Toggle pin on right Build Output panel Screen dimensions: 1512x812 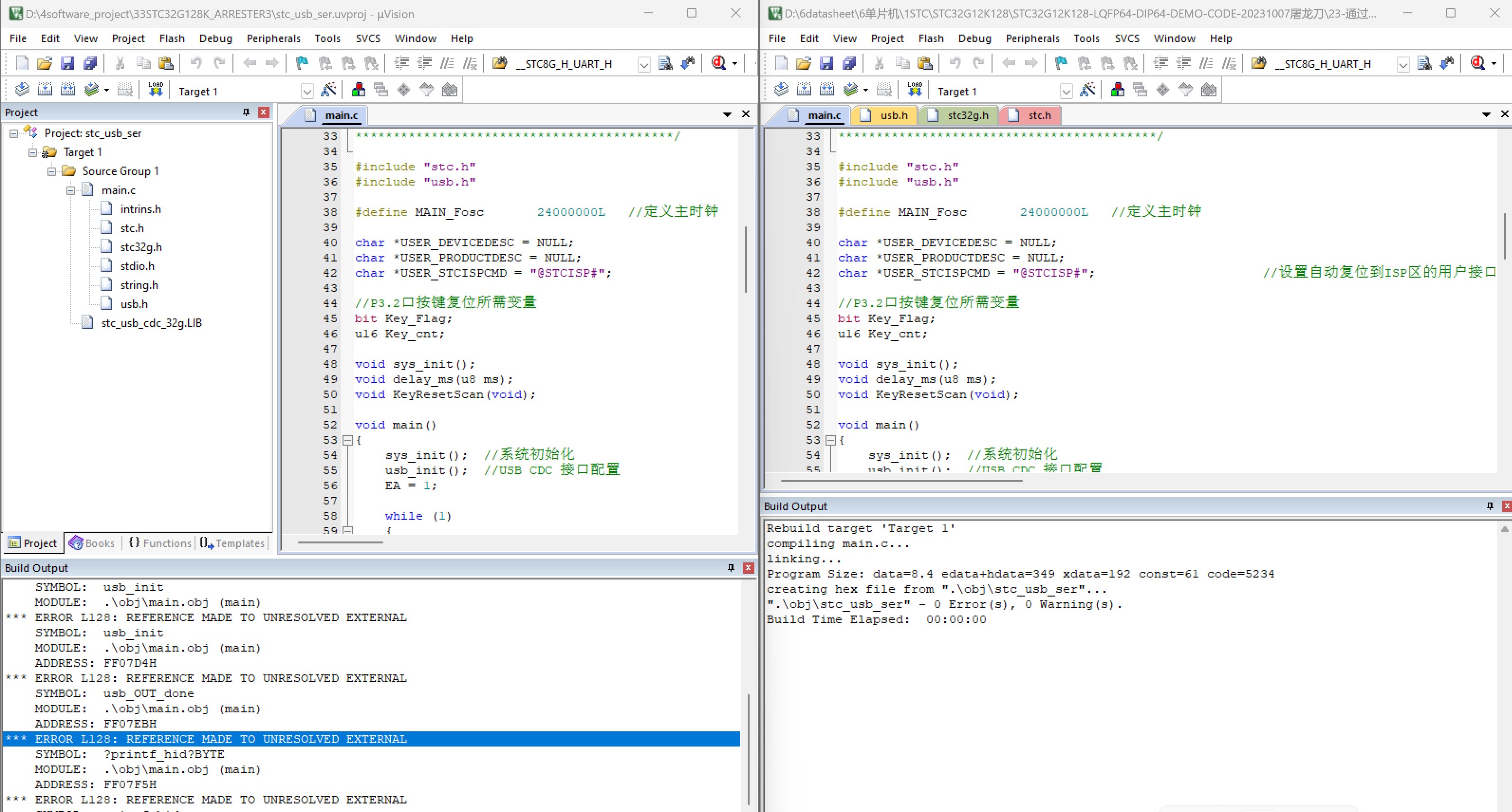click(x=1490, y=506)
